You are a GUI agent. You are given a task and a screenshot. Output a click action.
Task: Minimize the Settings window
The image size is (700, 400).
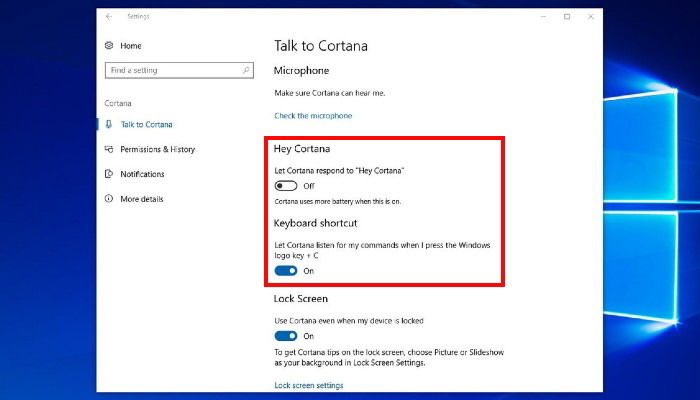point(543,17)
